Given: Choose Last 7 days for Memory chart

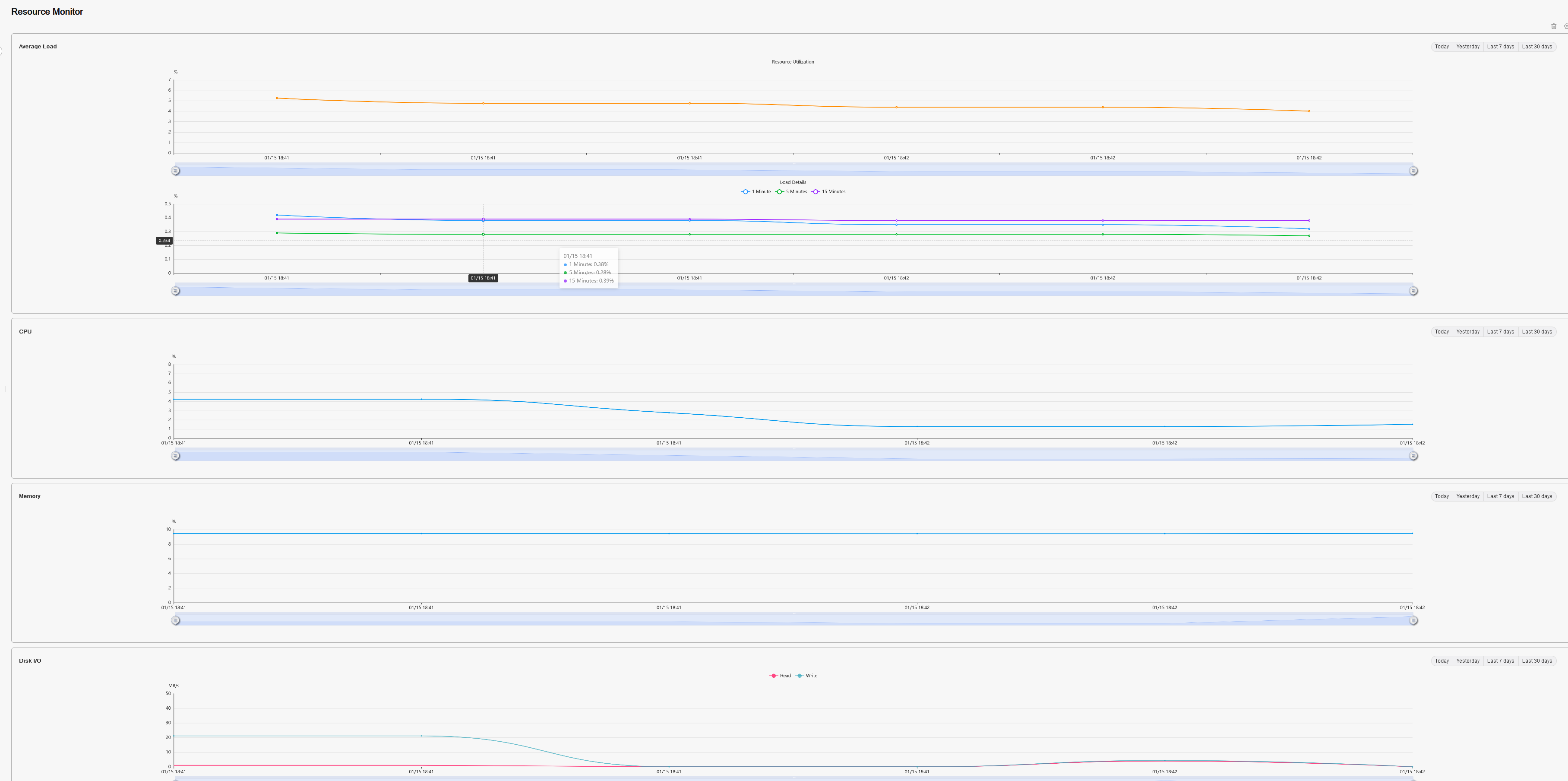Looking at the screenshot, I should point(1500,496).
